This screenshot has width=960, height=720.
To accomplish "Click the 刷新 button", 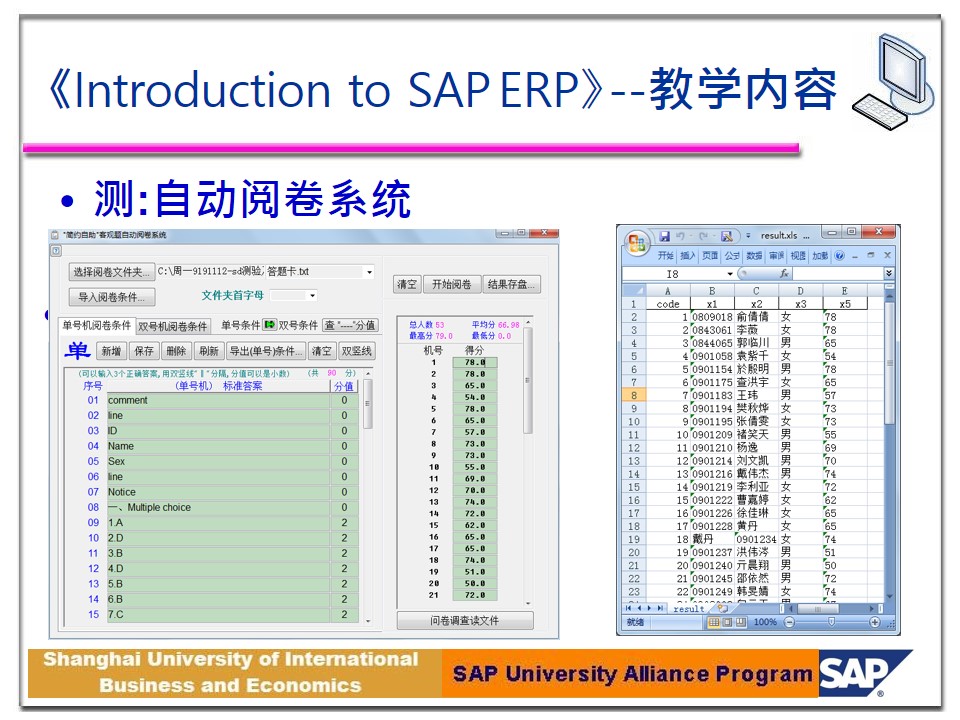I will pyautogui.click(x=209, y=351).
